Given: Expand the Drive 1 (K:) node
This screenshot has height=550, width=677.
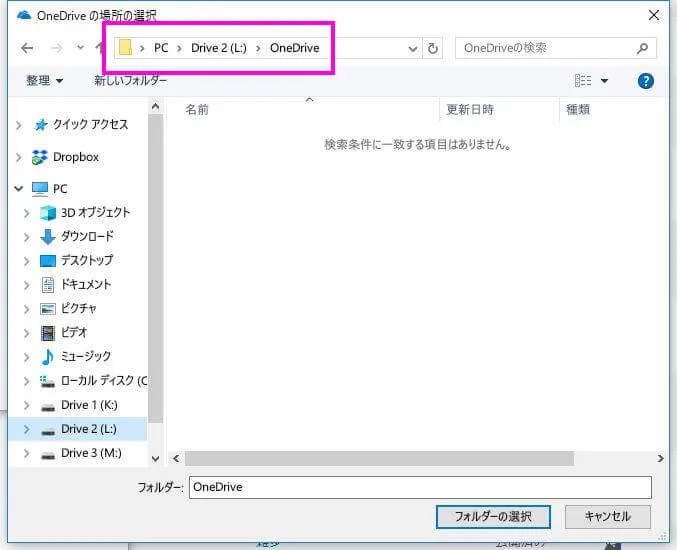Looking at the screenshot, I should point(27,405).
